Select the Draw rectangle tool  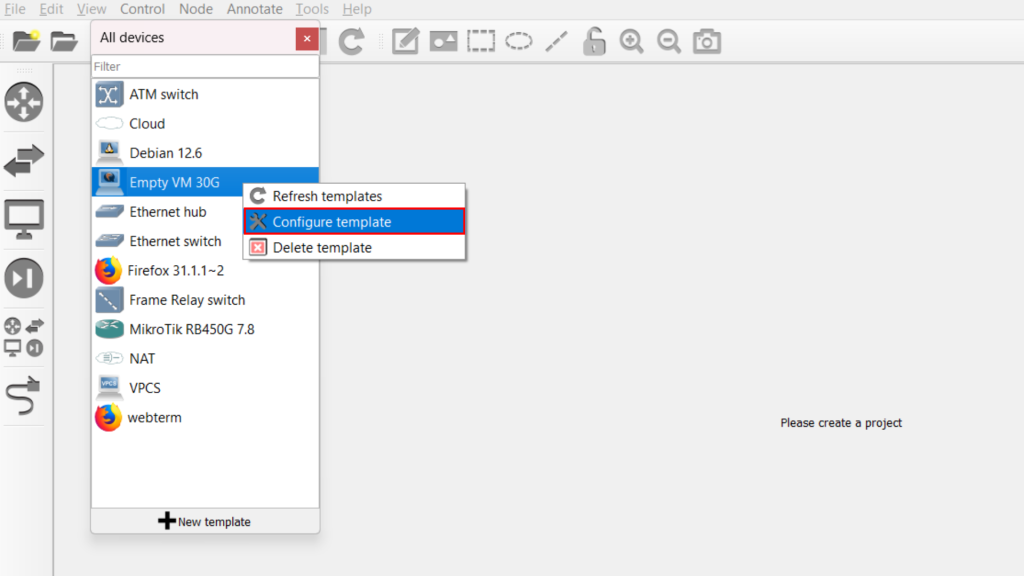point(482,41)
